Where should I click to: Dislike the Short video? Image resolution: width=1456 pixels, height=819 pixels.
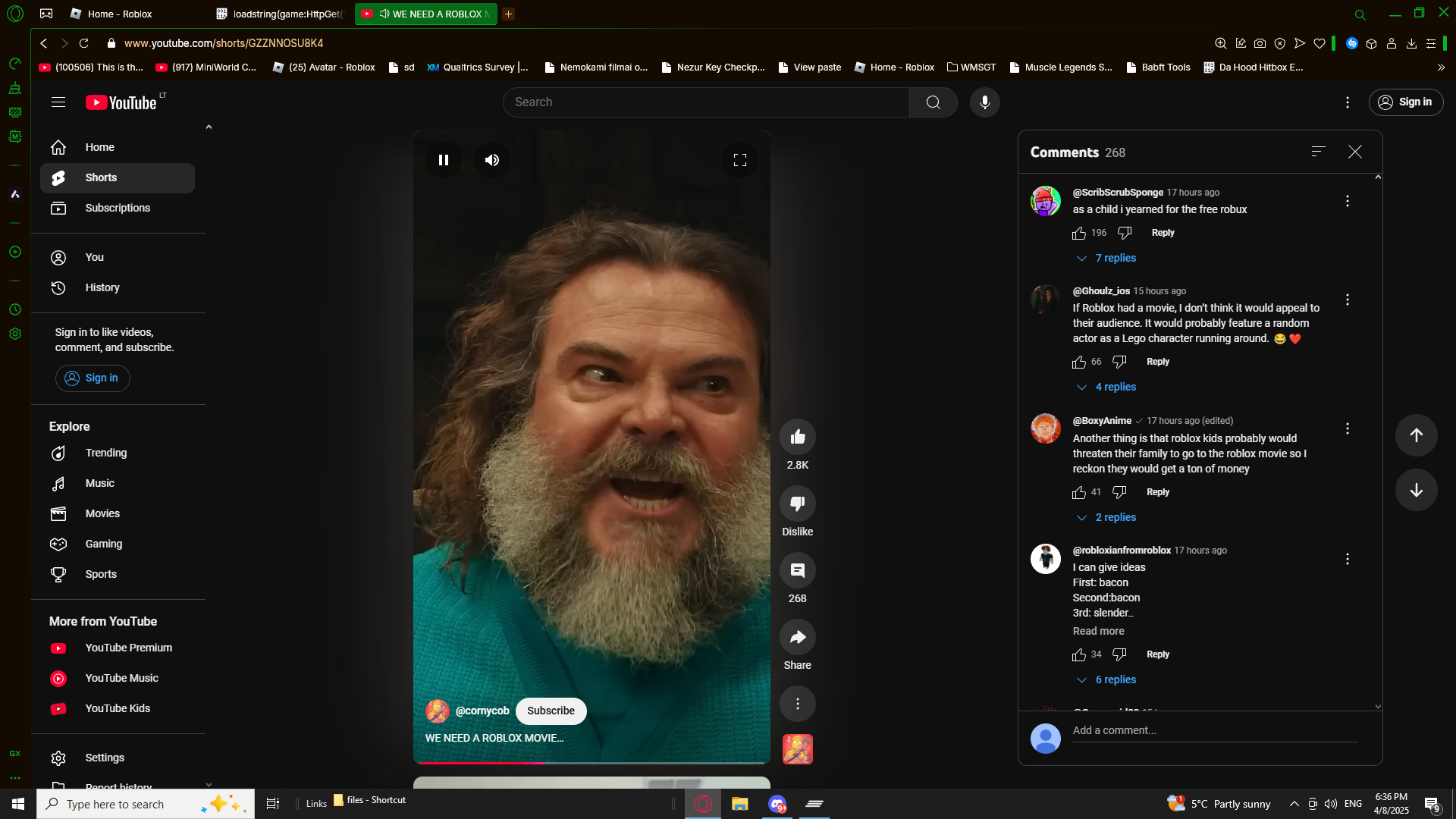click(x=797, y=504)
